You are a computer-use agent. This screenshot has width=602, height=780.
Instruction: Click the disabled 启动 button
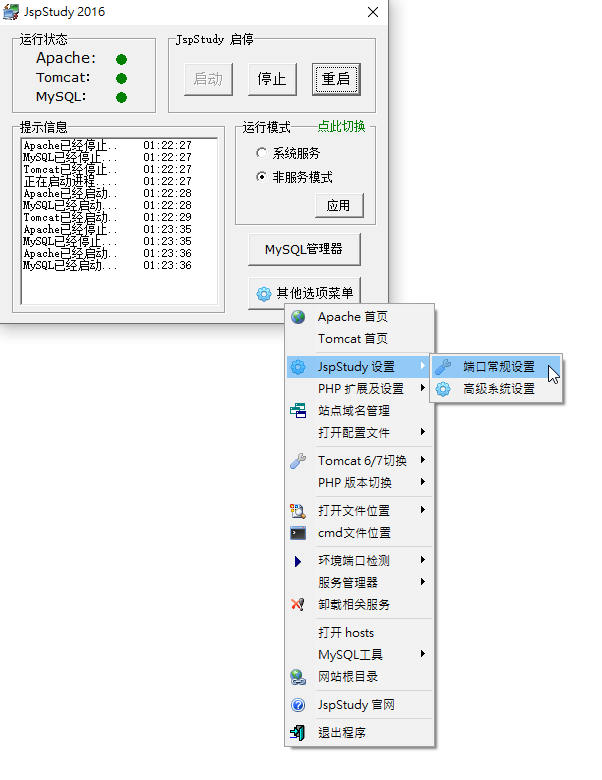208,79
